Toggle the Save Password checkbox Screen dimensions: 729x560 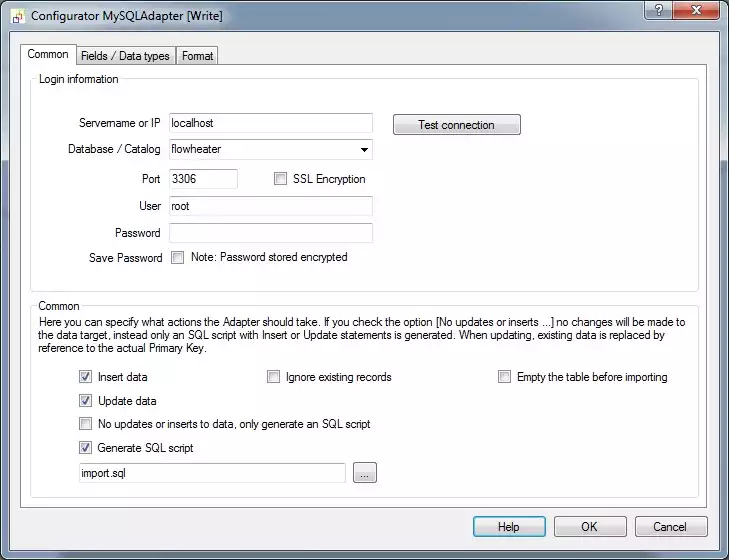pyautogui.click(x=177, y=258)
